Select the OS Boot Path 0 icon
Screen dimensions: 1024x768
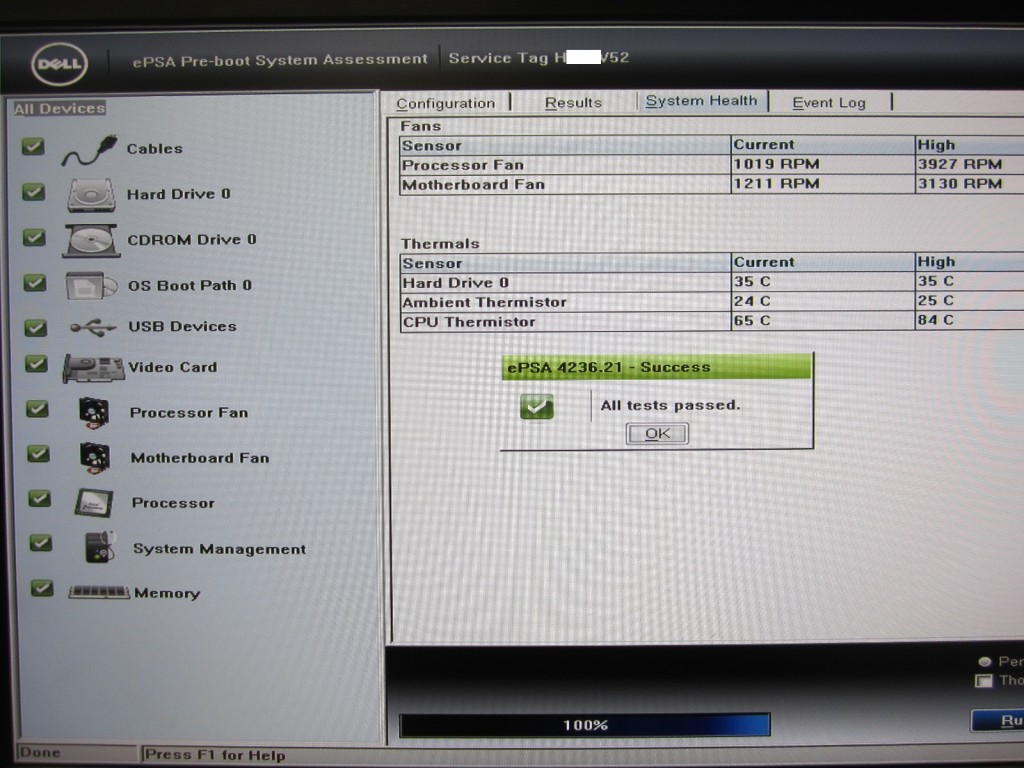[91, 286]
